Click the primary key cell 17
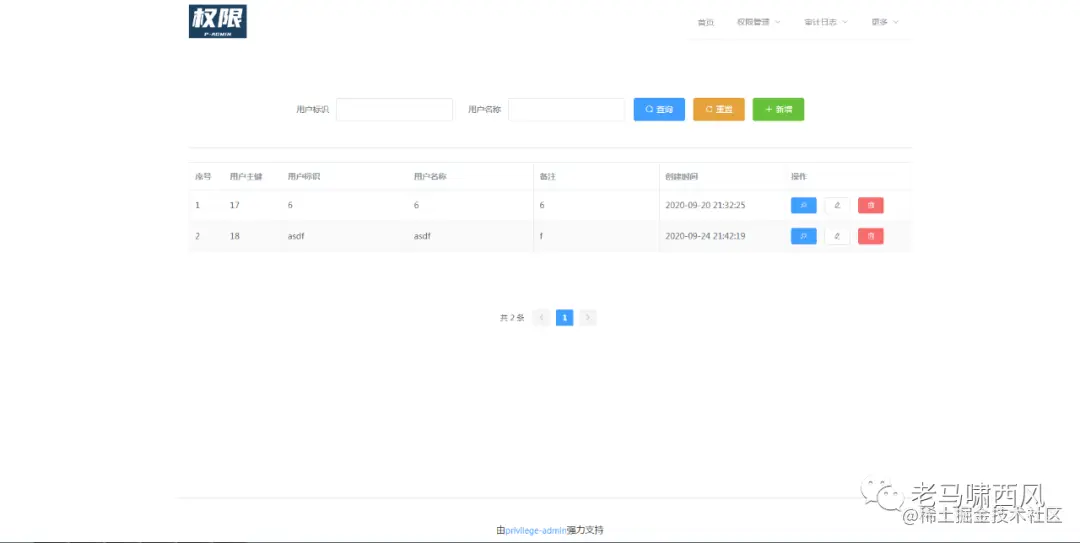This screenshot has width=1080, height=543. 235,205
